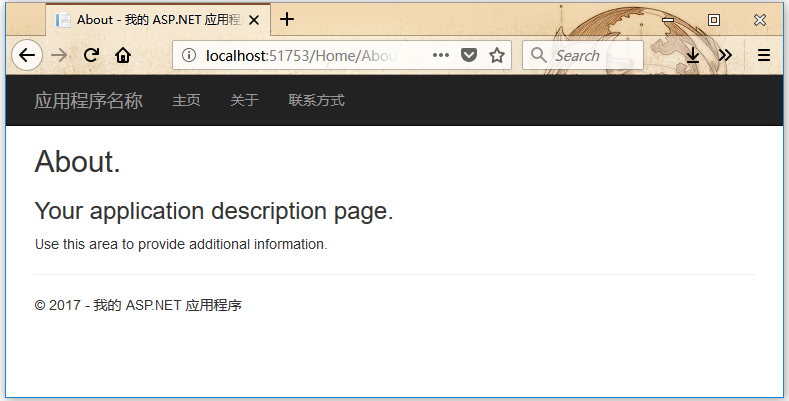Click the forward navigation arrow
Screen dimensions: 789x401
[x=59, y=56]
